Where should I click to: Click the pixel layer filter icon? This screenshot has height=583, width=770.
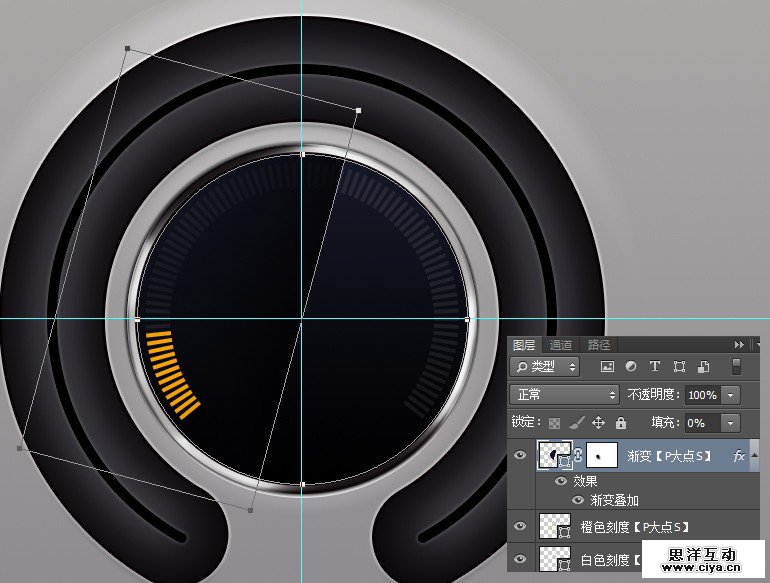pos(609,367)
